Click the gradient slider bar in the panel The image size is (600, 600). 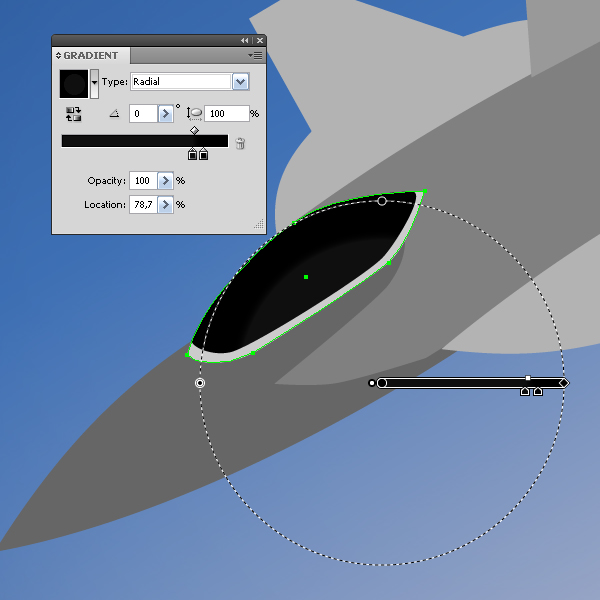145,141
